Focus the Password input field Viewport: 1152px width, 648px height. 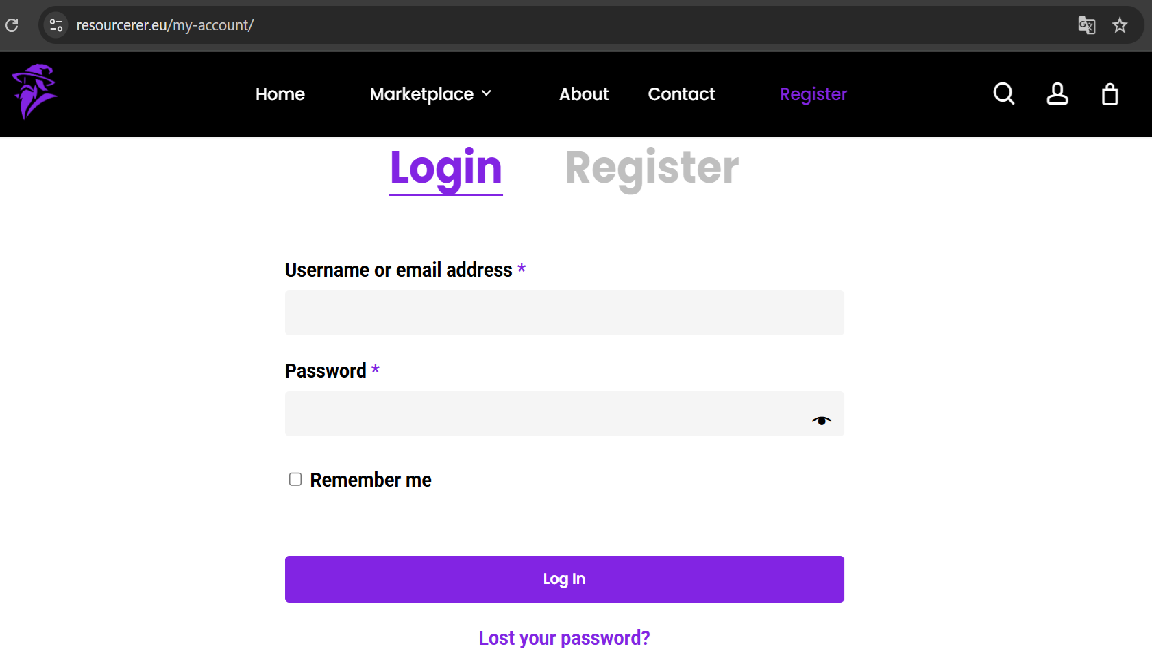[564, 414]
